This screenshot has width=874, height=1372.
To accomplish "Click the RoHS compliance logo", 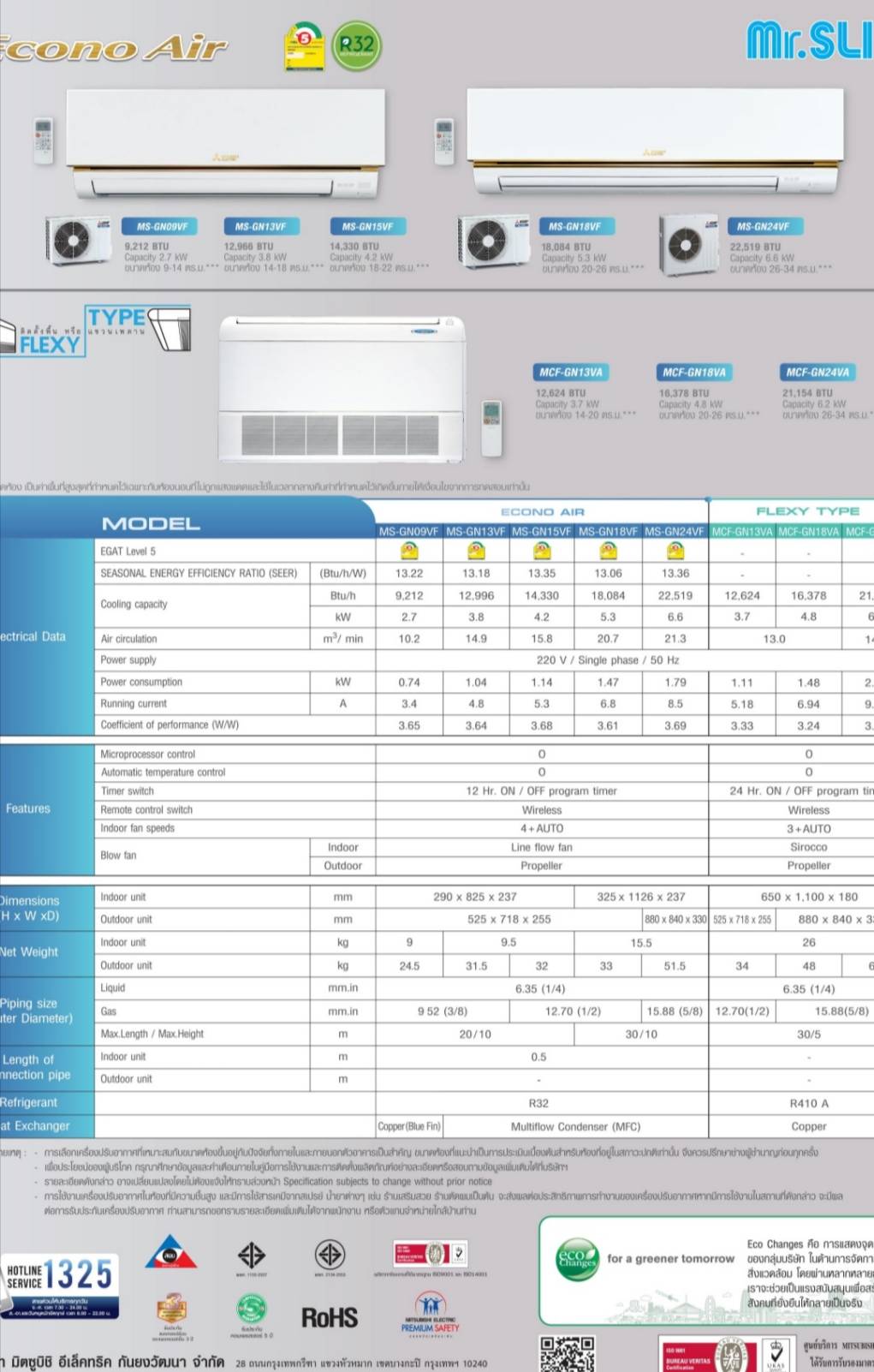I will [330, 1317].
